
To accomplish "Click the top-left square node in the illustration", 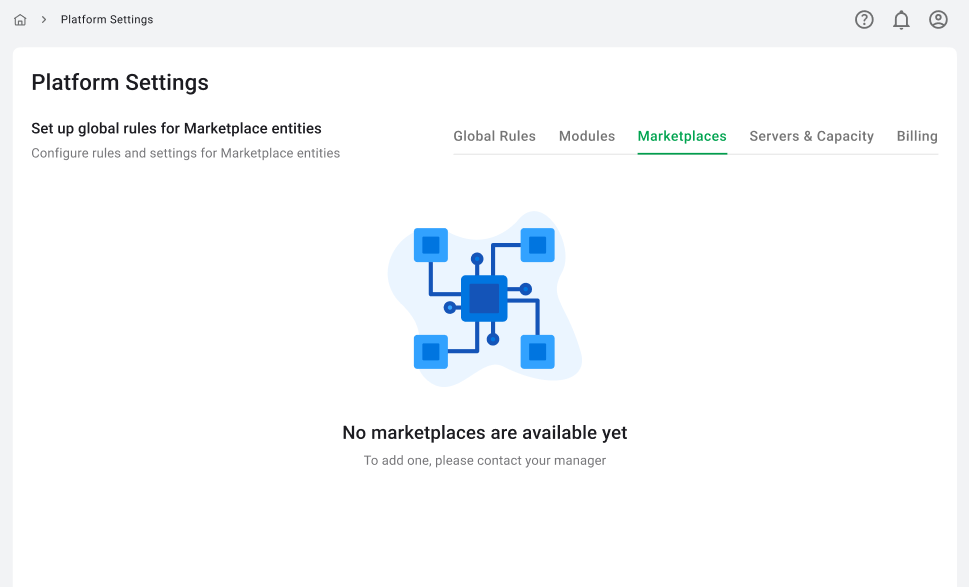I will click(431, 245).
